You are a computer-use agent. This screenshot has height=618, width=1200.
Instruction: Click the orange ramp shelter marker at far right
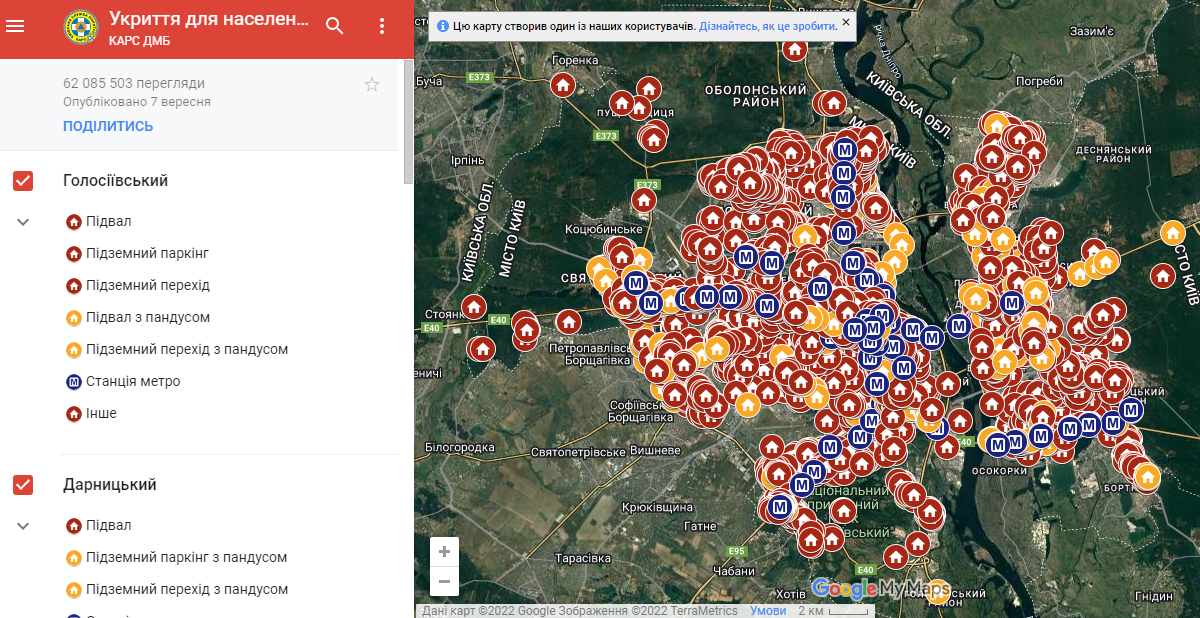(x=1173, y=232)
